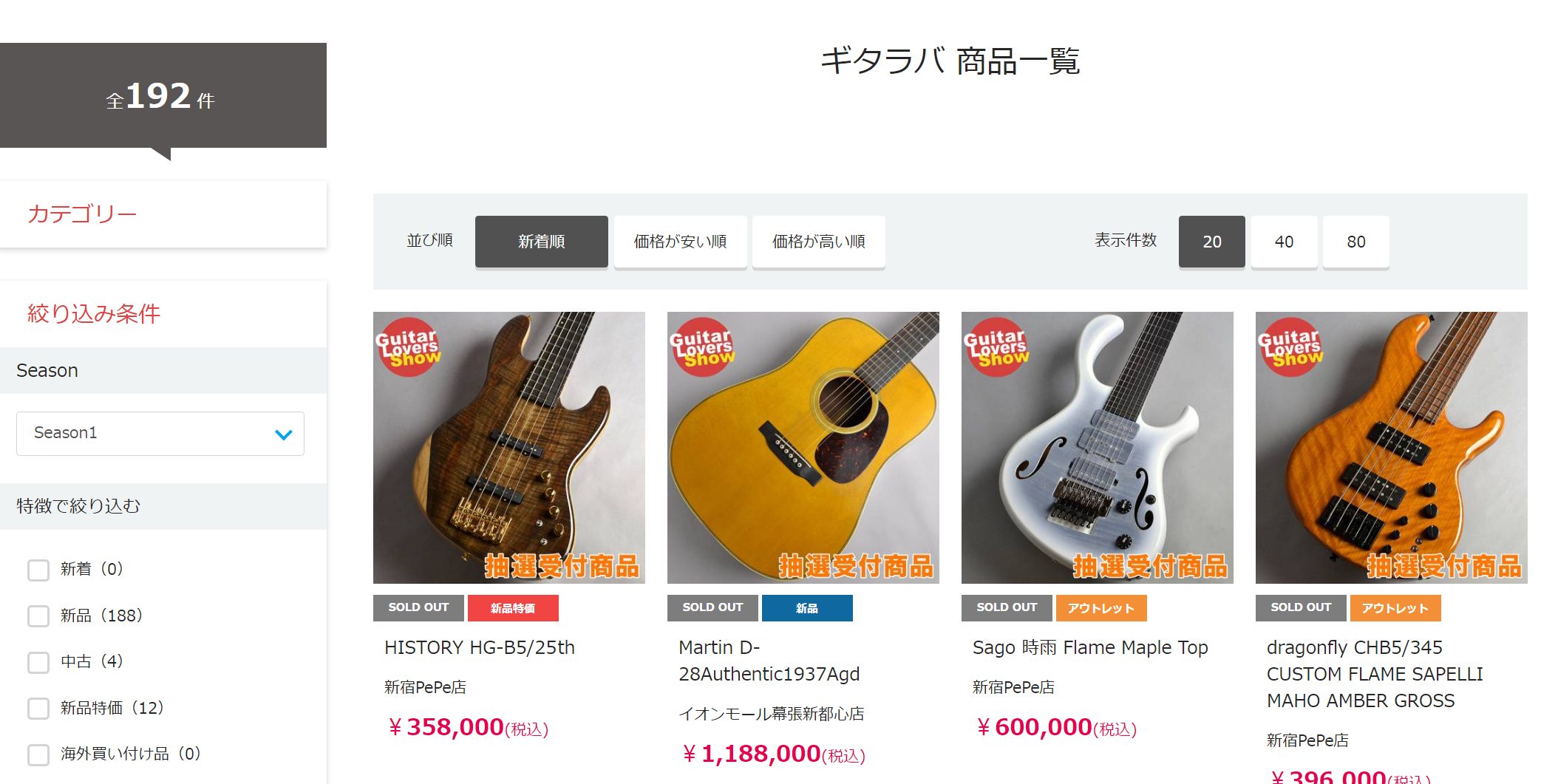Expand the 絞り込み条件 section header

click(x=163, y=314)
